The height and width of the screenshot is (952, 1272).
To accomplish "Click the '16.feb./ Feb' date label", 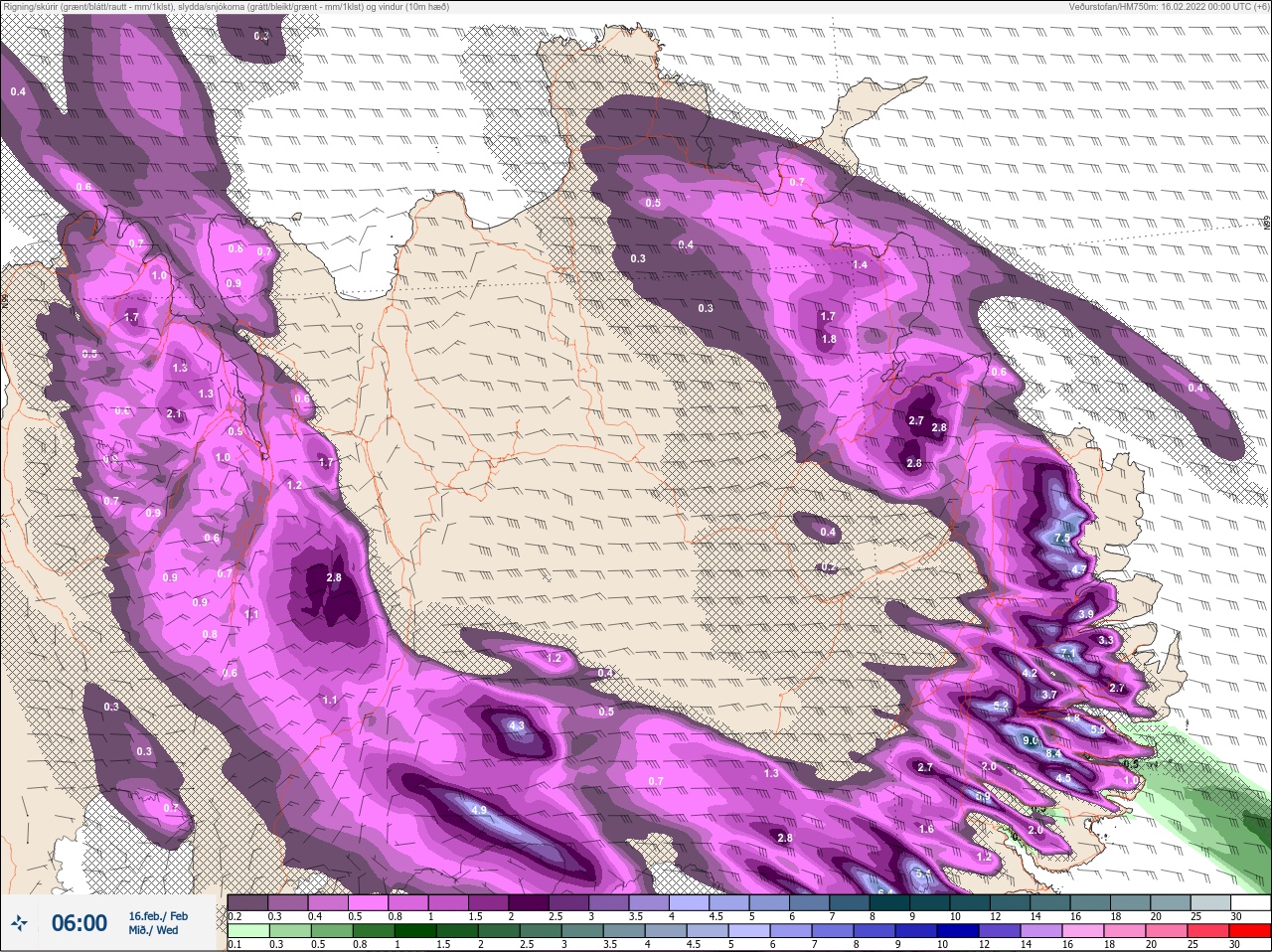I will click(158, 915).
